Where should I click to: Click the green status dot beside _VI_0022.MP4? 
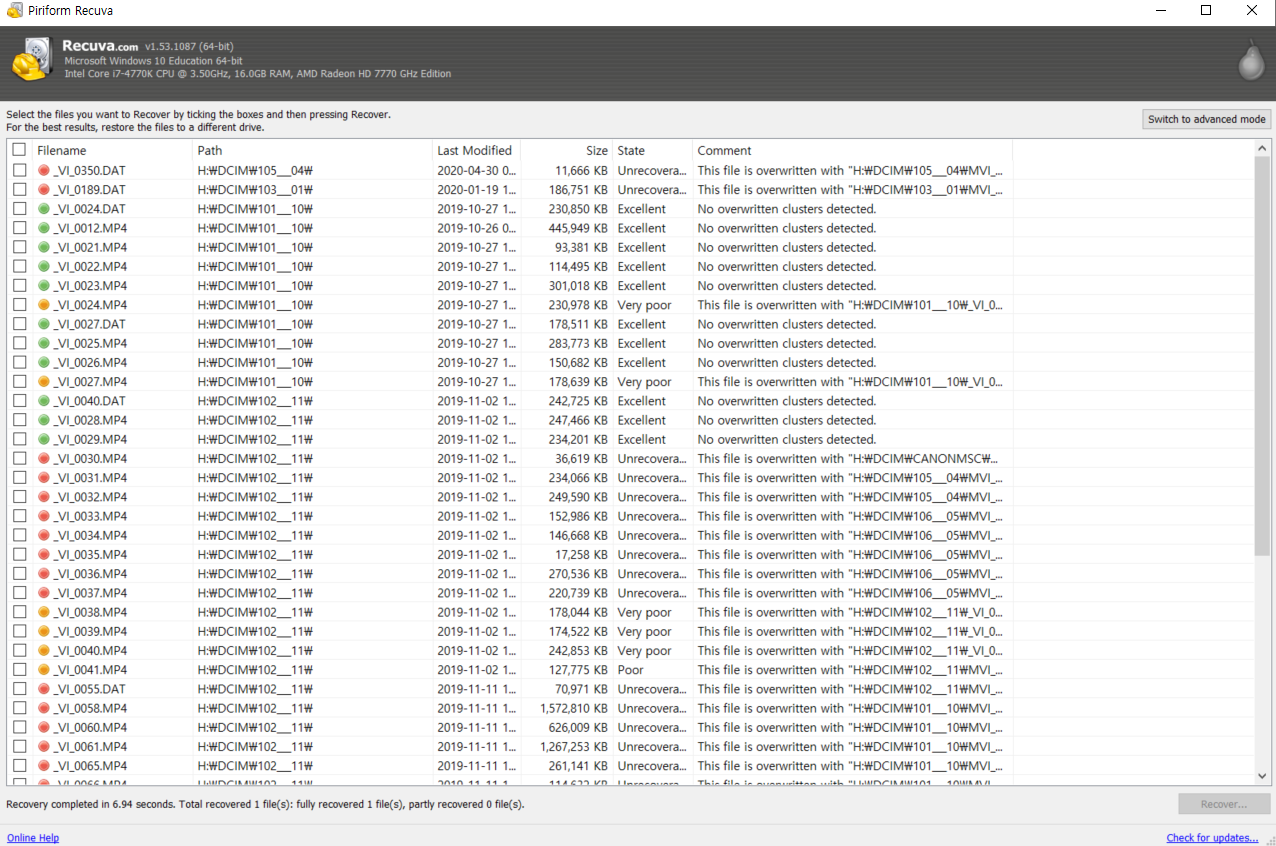tap(44, 266)
